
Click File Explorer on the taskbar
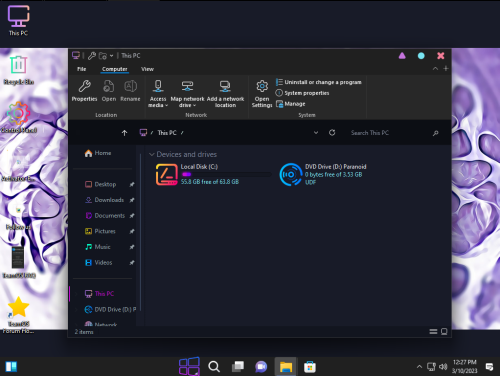tap(286, 367)
